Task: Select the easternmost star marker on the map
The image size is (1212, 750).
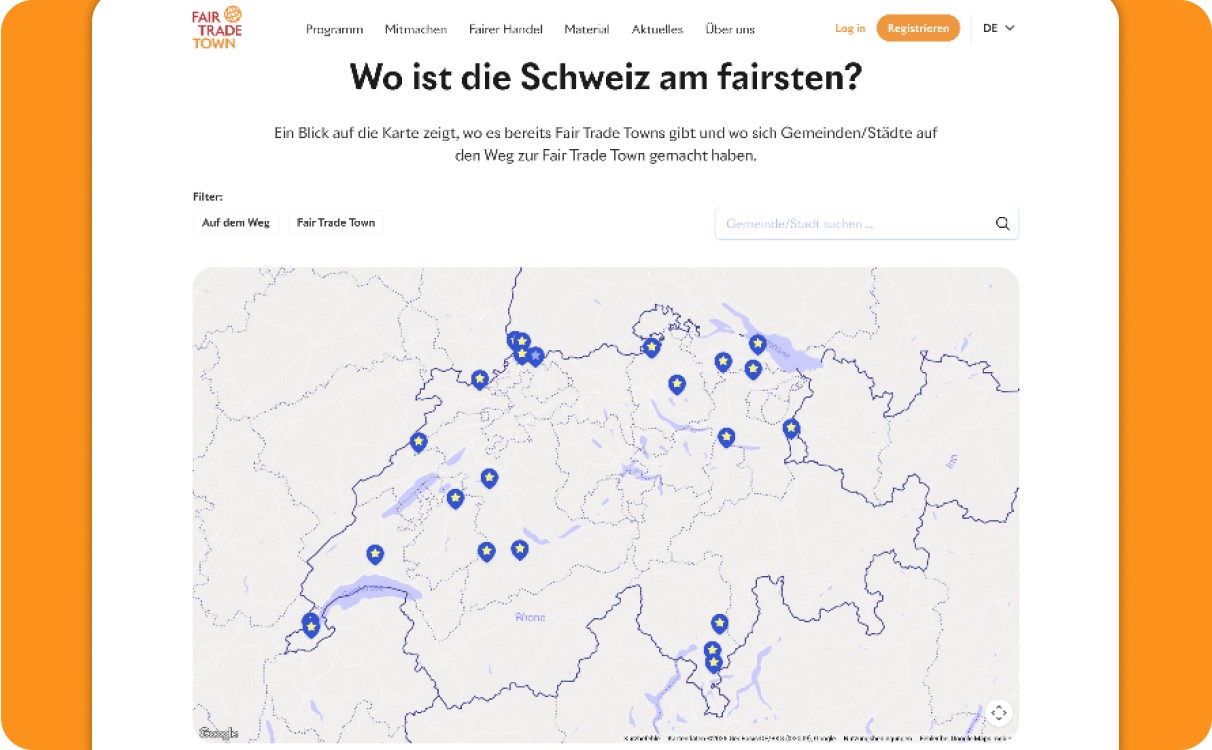Action: [x=791, y=428]
